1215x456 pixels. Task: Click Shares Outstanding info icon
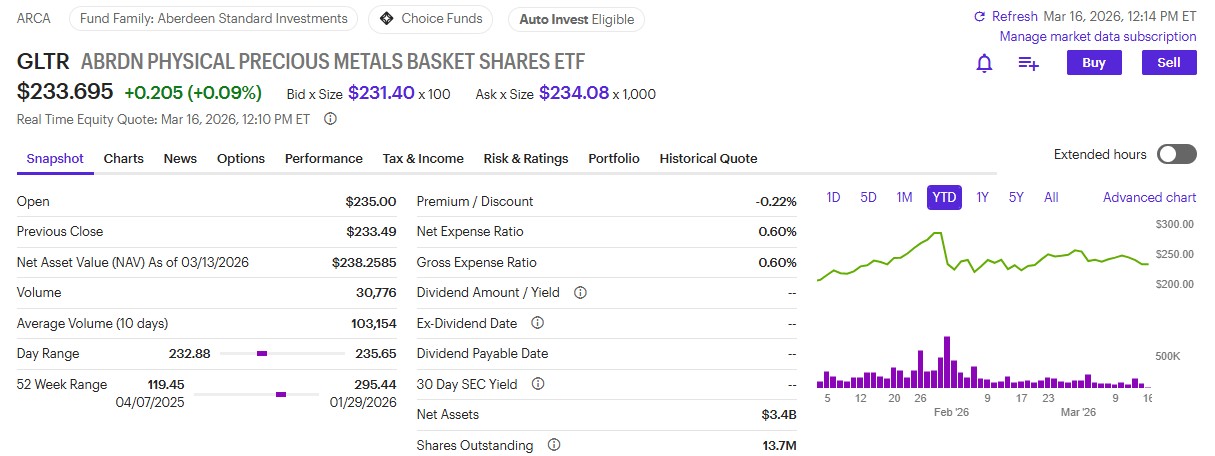[x=554, y=445]
